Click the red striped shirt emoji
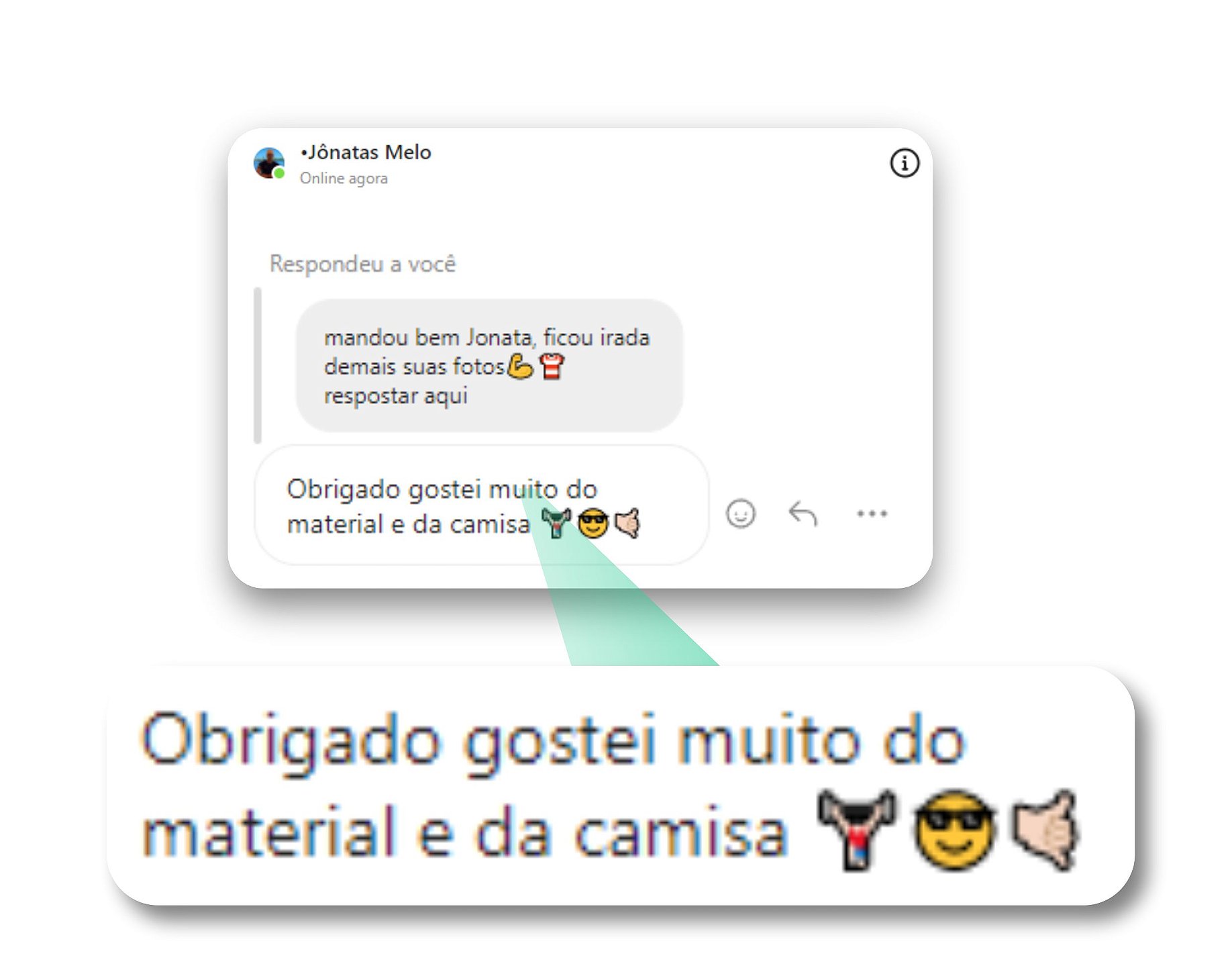 tap(552, 366)
